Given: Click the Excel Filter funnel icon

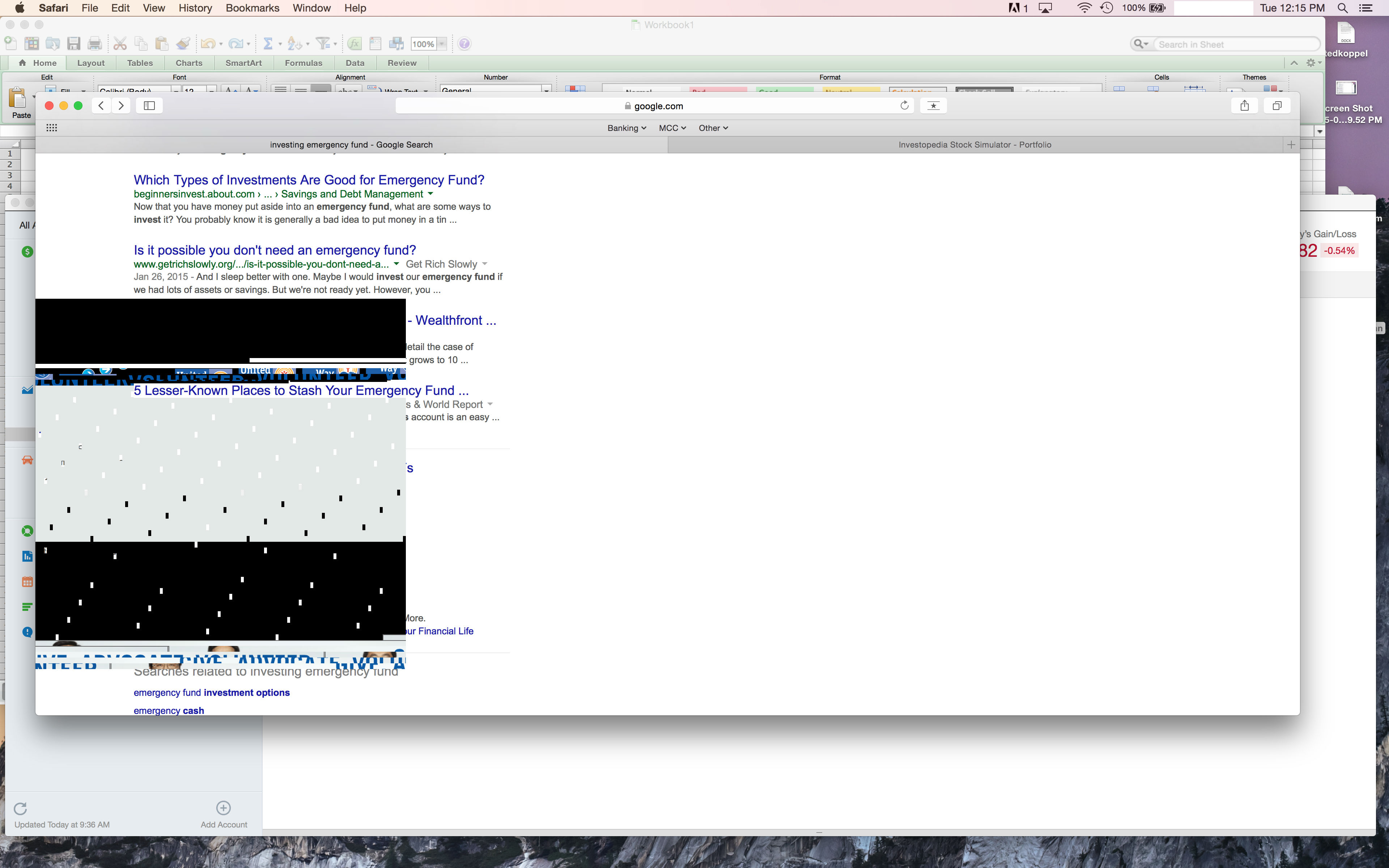Looking at the screenshot, I should 323,43.
